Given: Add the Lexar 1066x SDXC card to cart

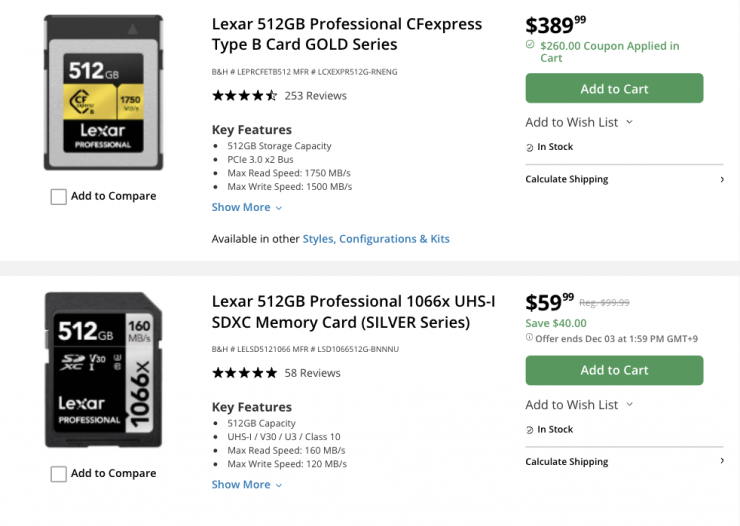Looking at the screenshot, I should pos(614,370).
